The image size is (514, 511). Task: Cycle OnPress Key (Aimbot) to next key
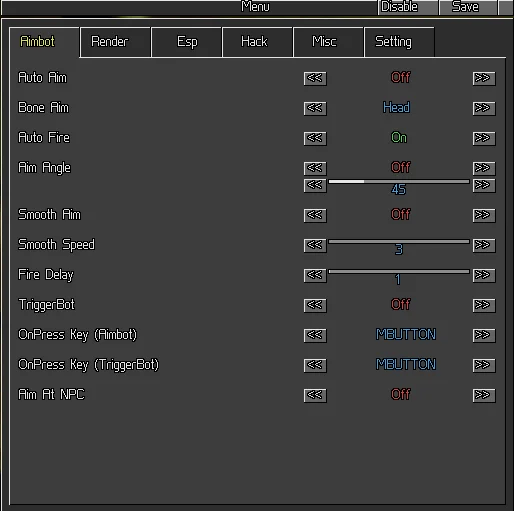(x=484, y=335)
